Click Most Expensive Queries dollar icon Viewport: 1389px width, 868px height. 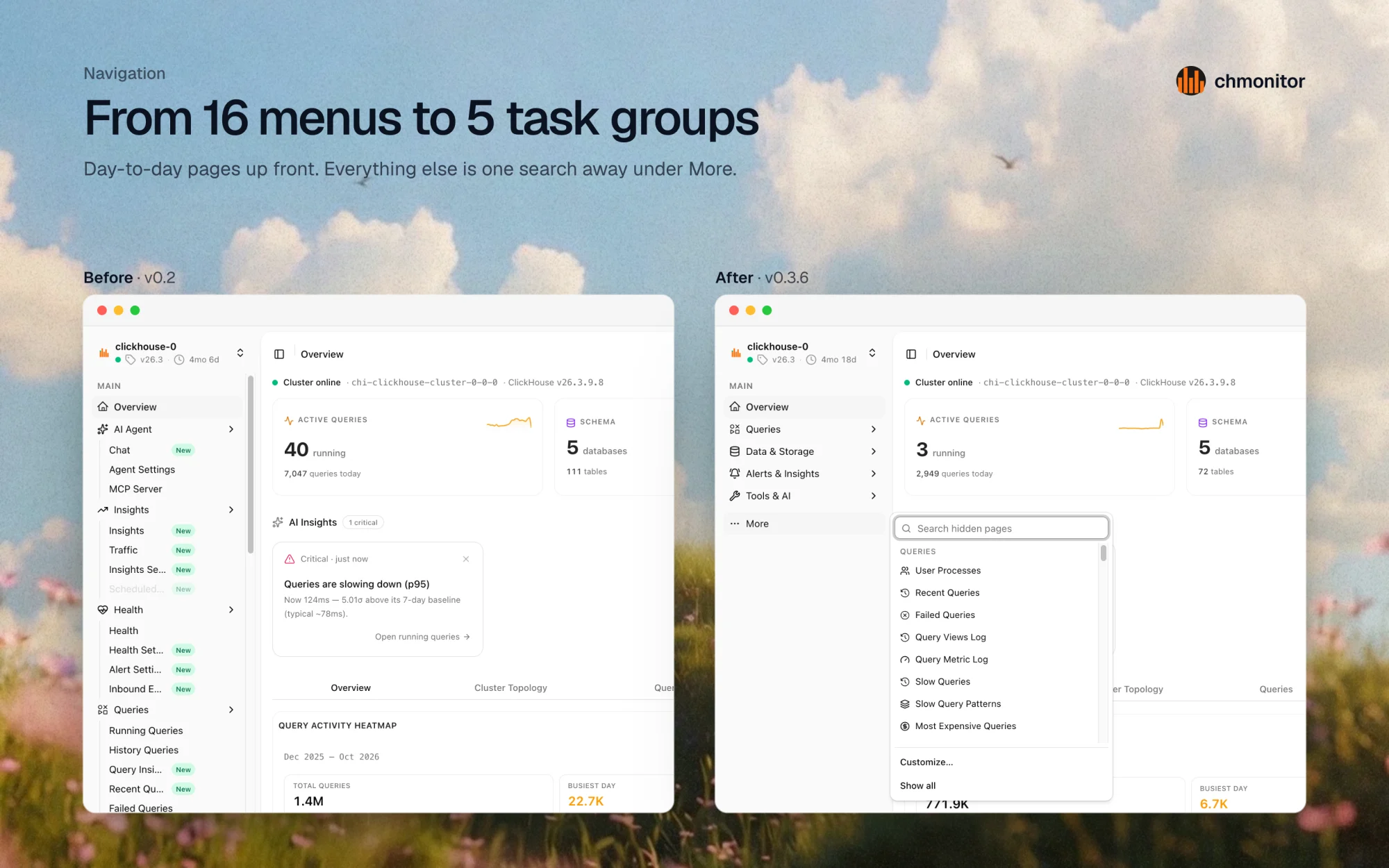tap(905, 726)
